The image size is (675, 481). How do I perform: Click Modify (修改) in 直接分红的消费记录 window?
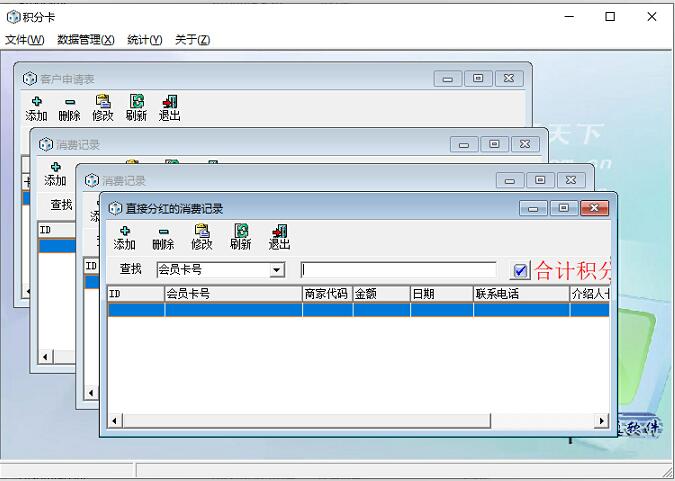[201, 238]
